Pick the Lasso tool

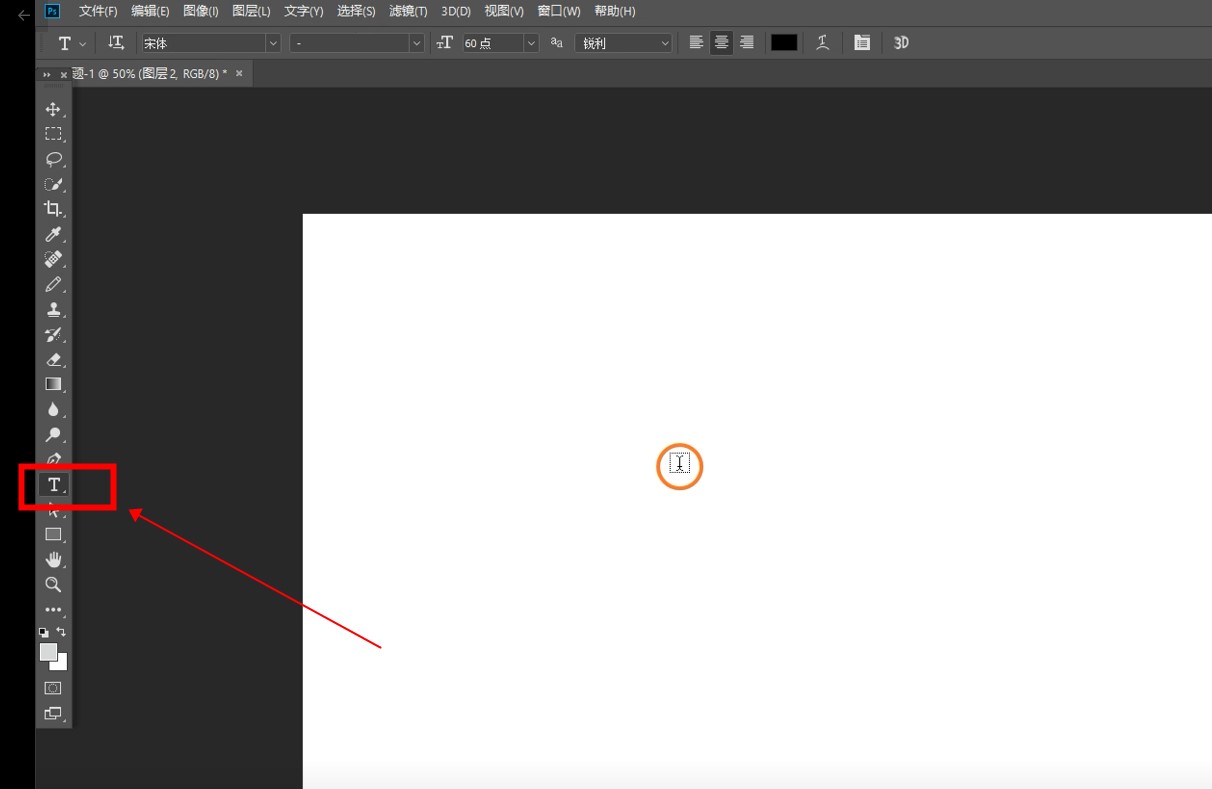(x=53, y=159)
